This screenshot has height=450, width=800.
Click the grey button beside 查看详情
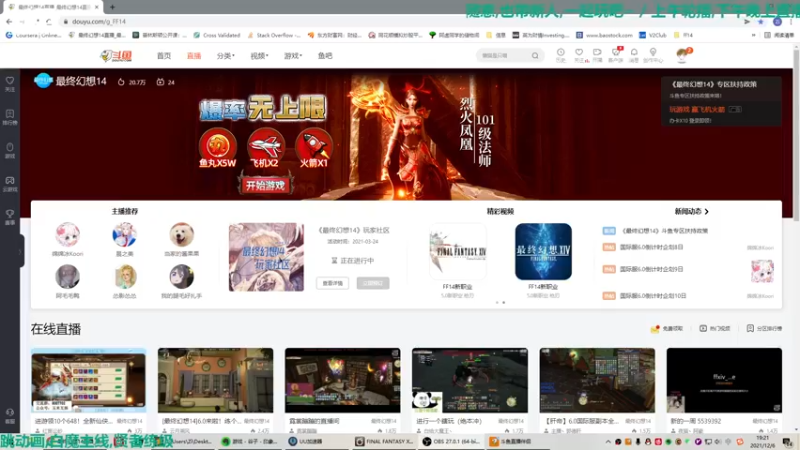pyautogui.click(x=373, y=283)
